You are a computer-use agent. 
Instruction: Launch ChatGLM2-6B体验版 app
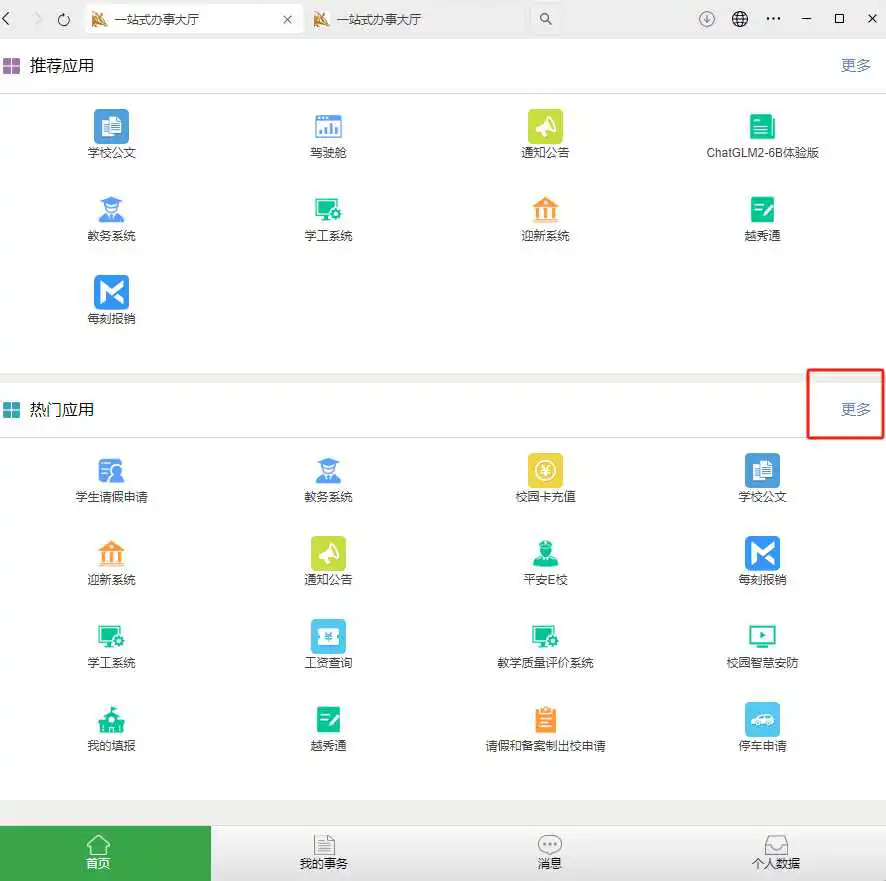click(762, 134)
